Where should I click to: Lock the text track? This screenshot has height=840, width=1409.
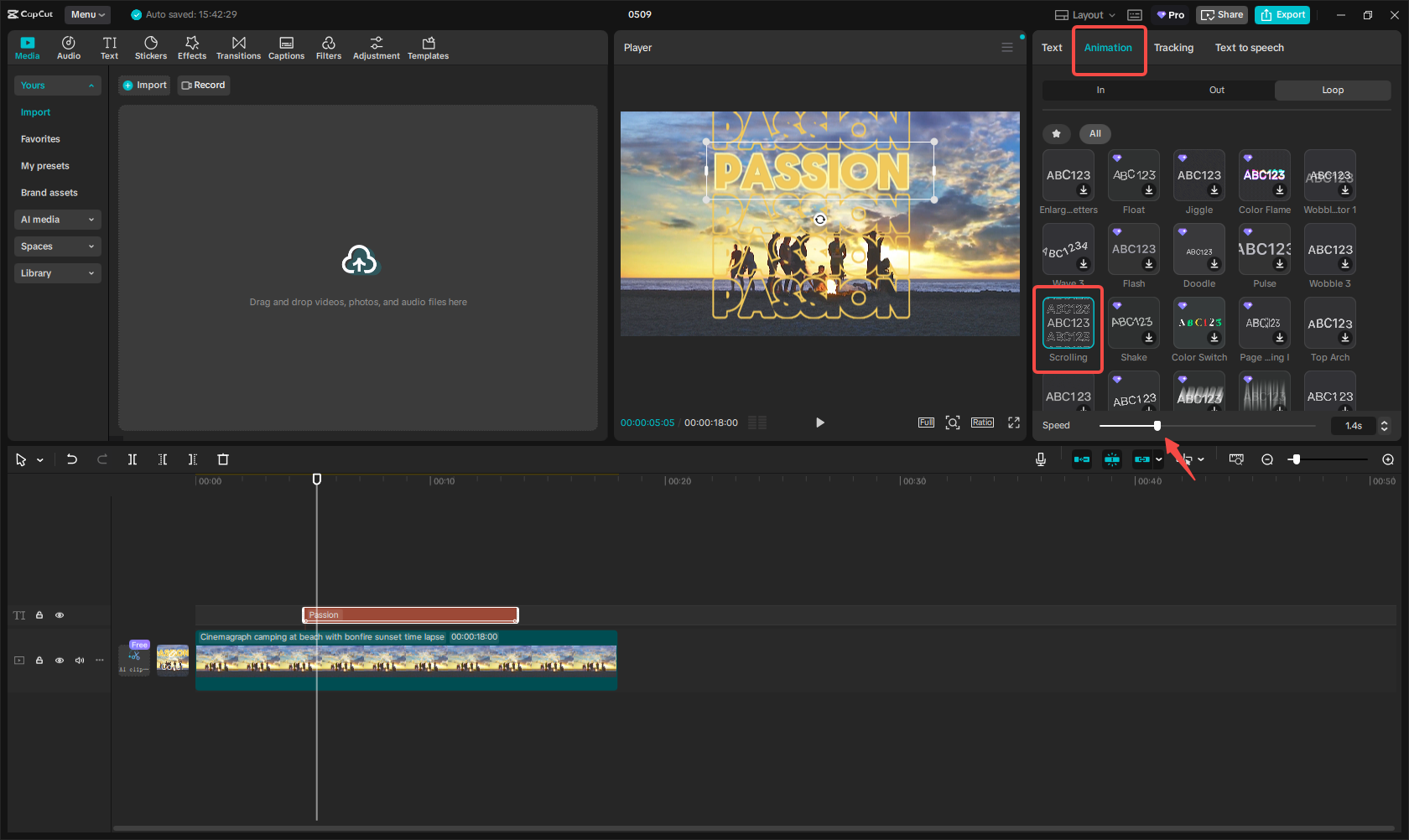(39, 615)
